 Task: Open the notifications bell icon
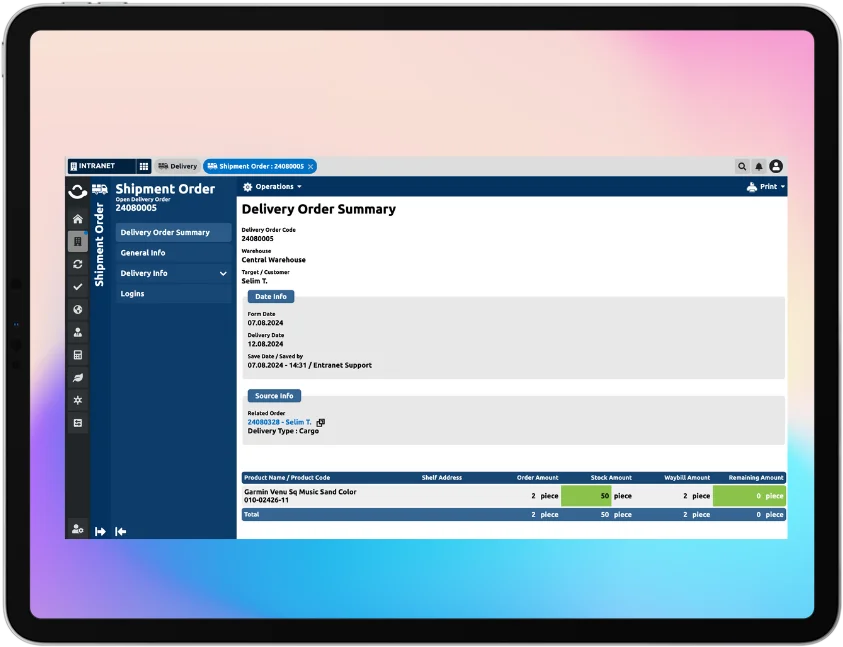[x=759, y=166]
